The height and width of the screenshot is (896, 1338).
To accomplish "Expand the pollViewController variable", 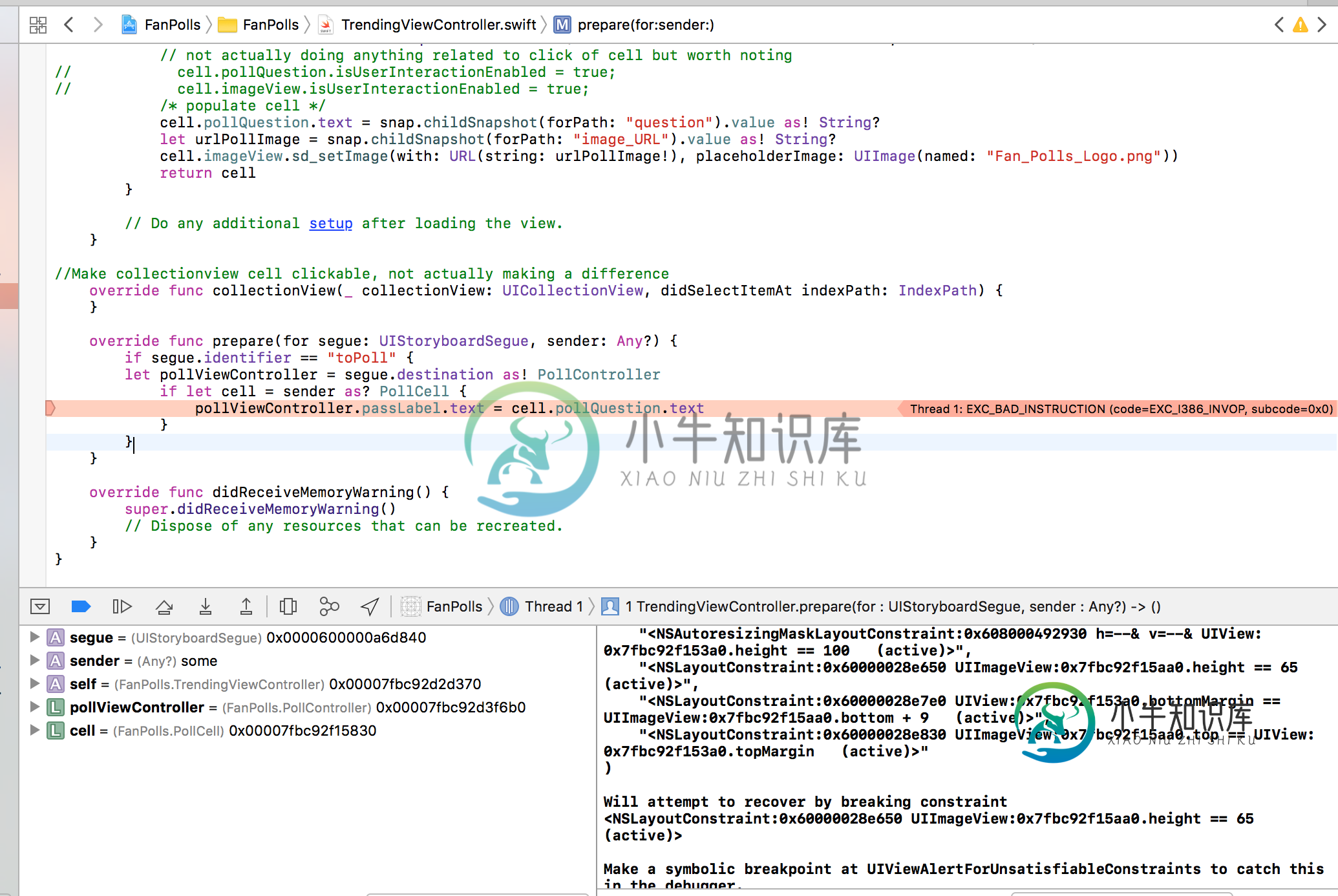I will [34, 707].
